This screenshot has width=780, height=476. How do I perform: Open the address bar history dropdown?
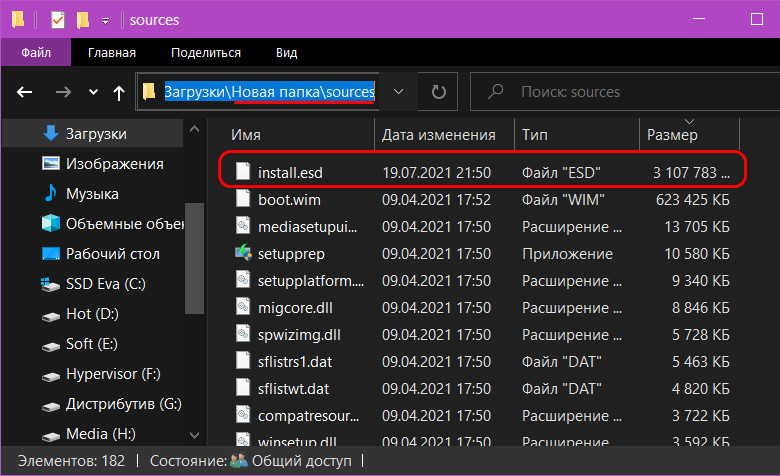pos(398,92)
